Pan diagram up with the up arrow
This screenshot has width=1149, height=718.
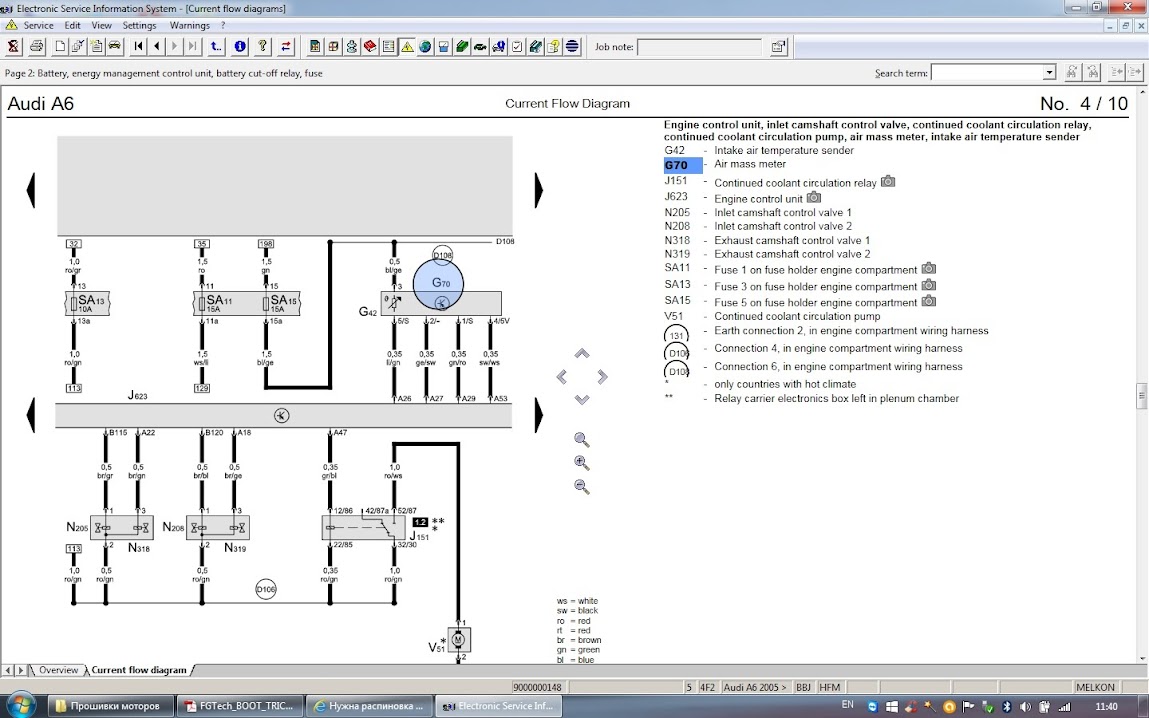582,354
